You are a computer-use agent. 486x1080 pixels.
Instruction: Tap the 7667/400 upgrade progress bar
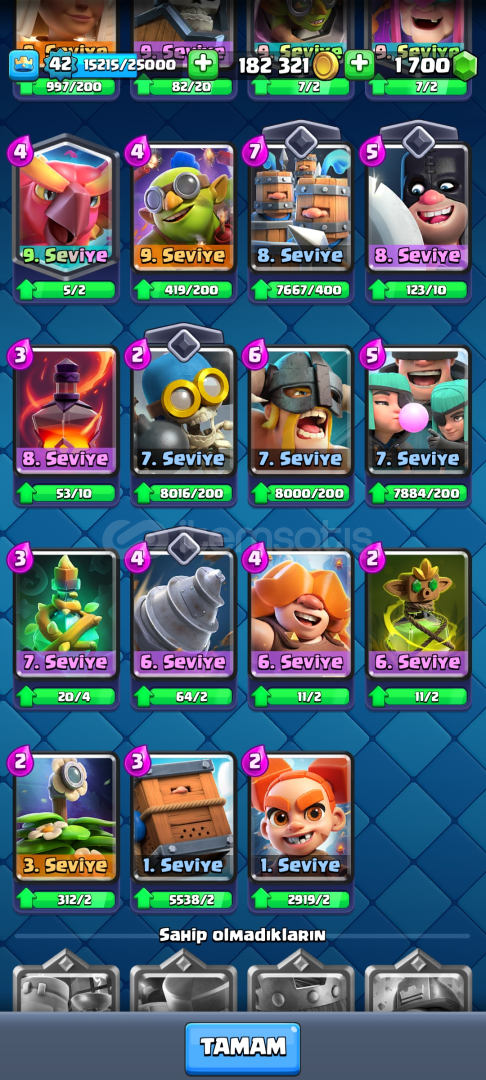(301, 290)
